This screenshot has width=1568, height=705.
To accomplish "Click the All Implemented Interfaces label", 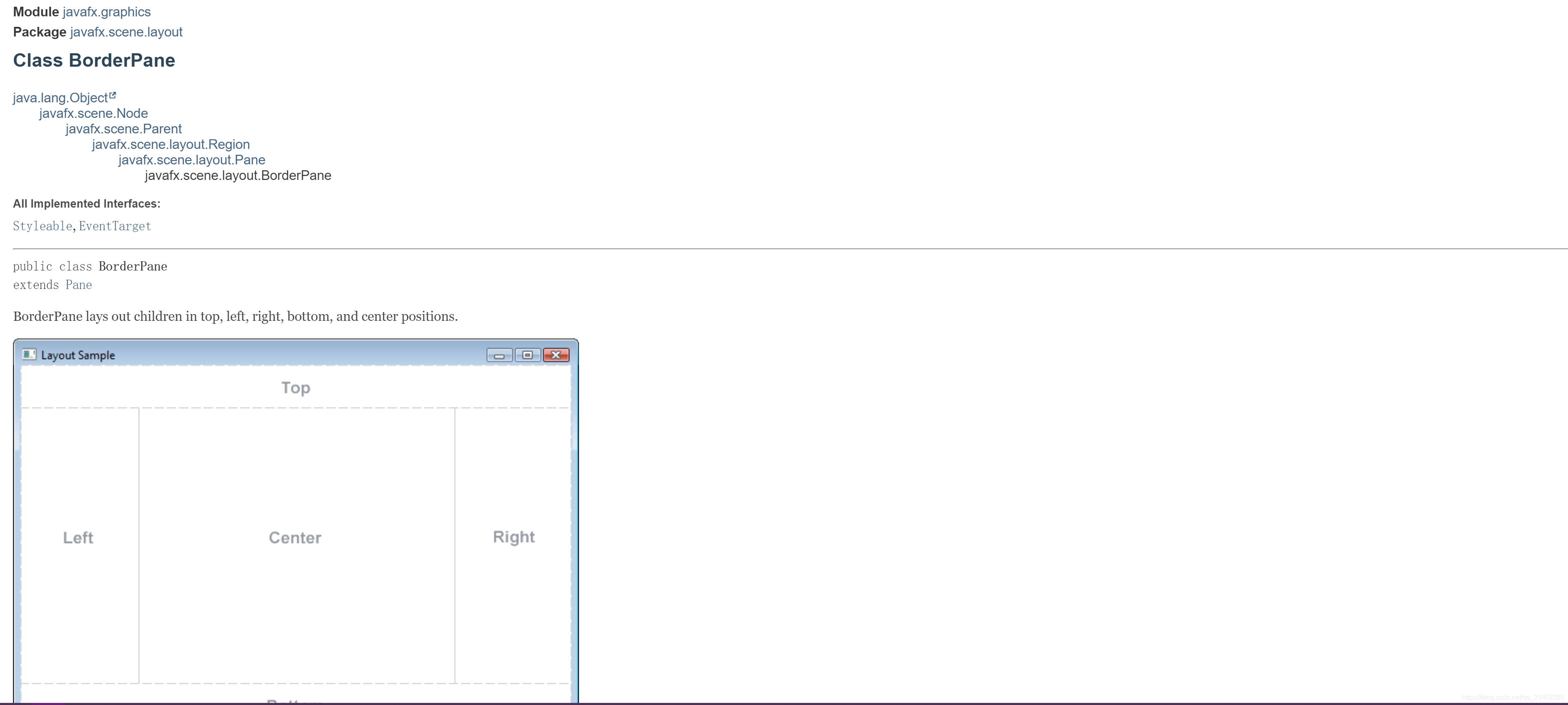I will 86,204.
